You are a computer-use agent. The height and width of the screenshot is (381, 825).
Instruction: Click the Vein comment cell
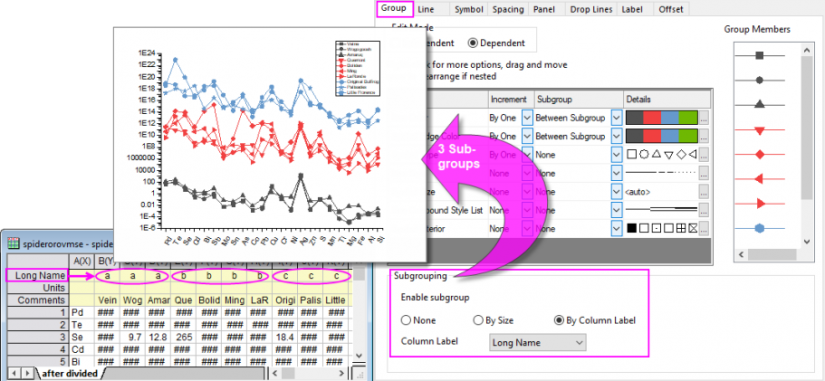[x=108, y=300]
